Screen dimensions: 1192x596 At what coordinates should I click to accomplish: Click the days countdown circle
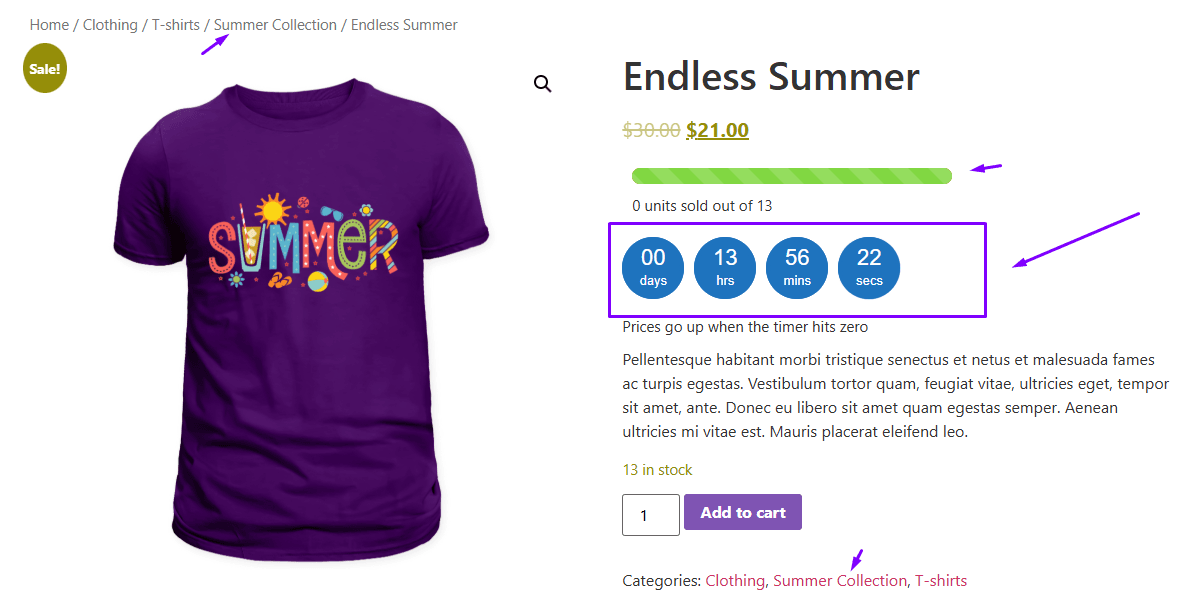point(653,268)
